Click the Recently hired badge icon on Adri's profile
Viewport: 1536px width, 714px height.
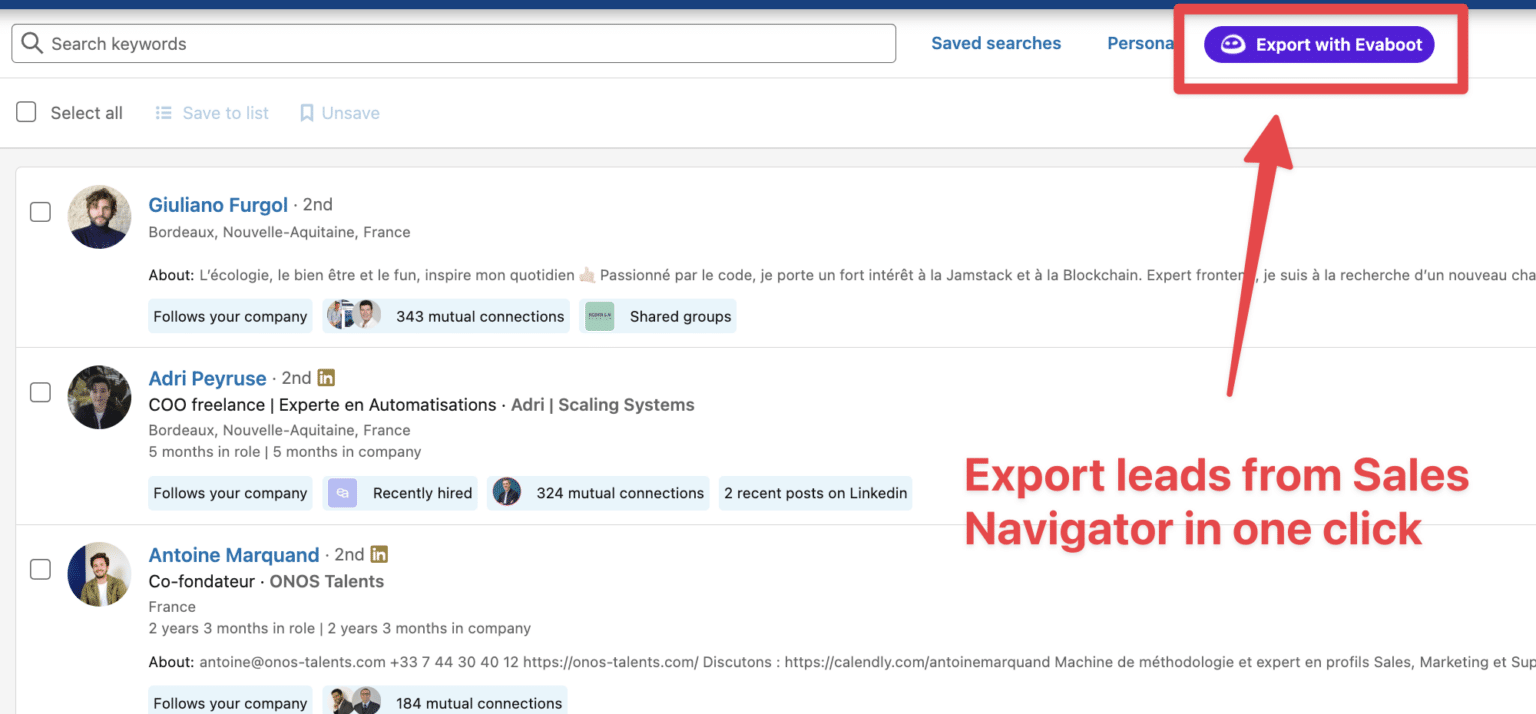342,493
